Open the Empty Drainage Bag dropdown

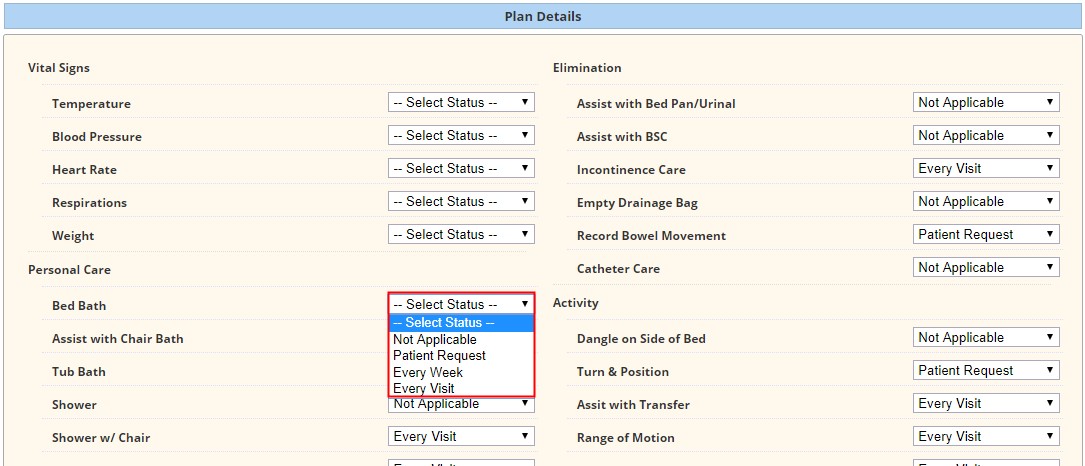coord(986,201)
